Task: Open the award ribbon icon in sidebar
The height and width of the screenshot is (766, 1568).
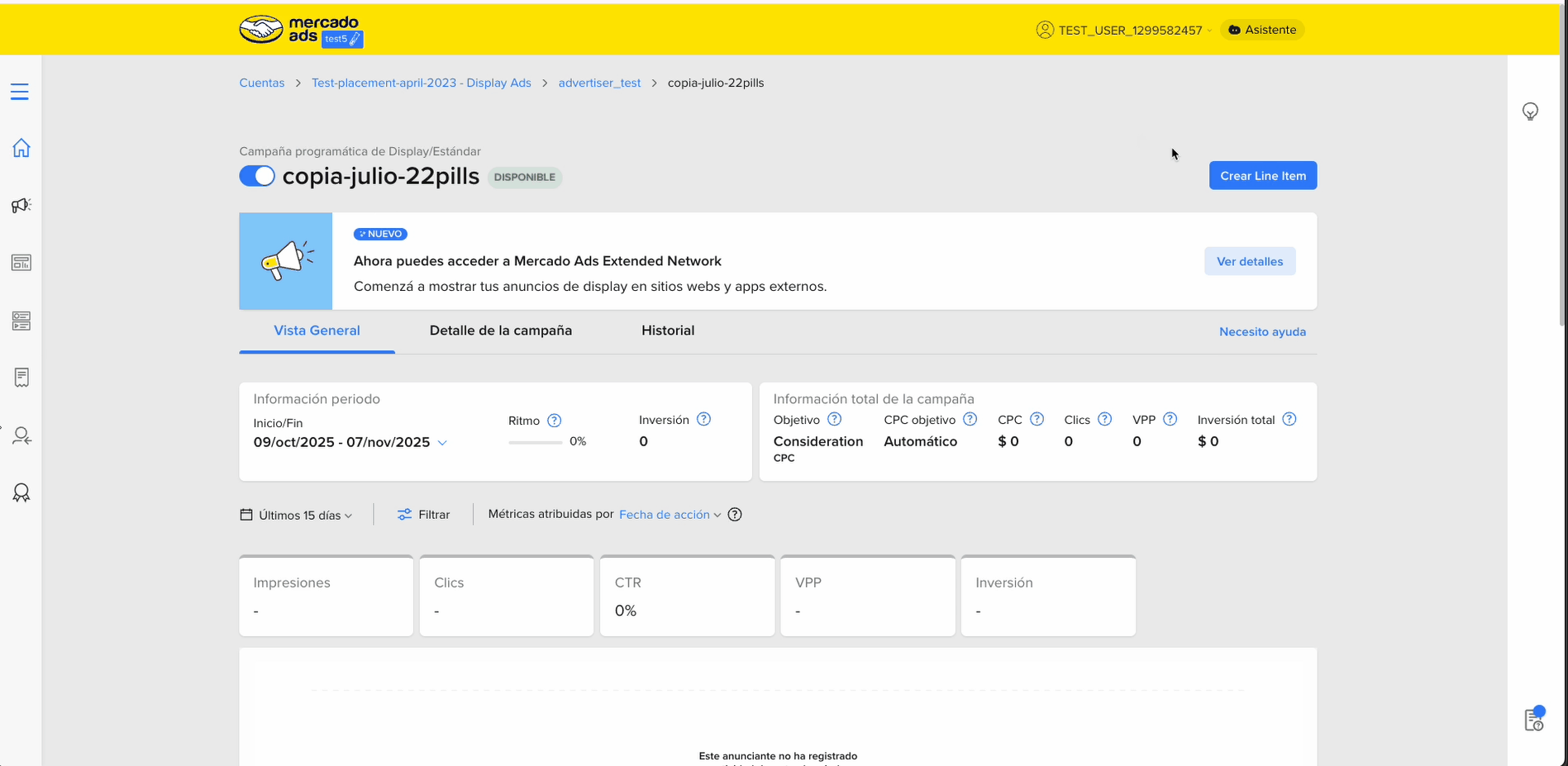Action: (x=21, y=493)
